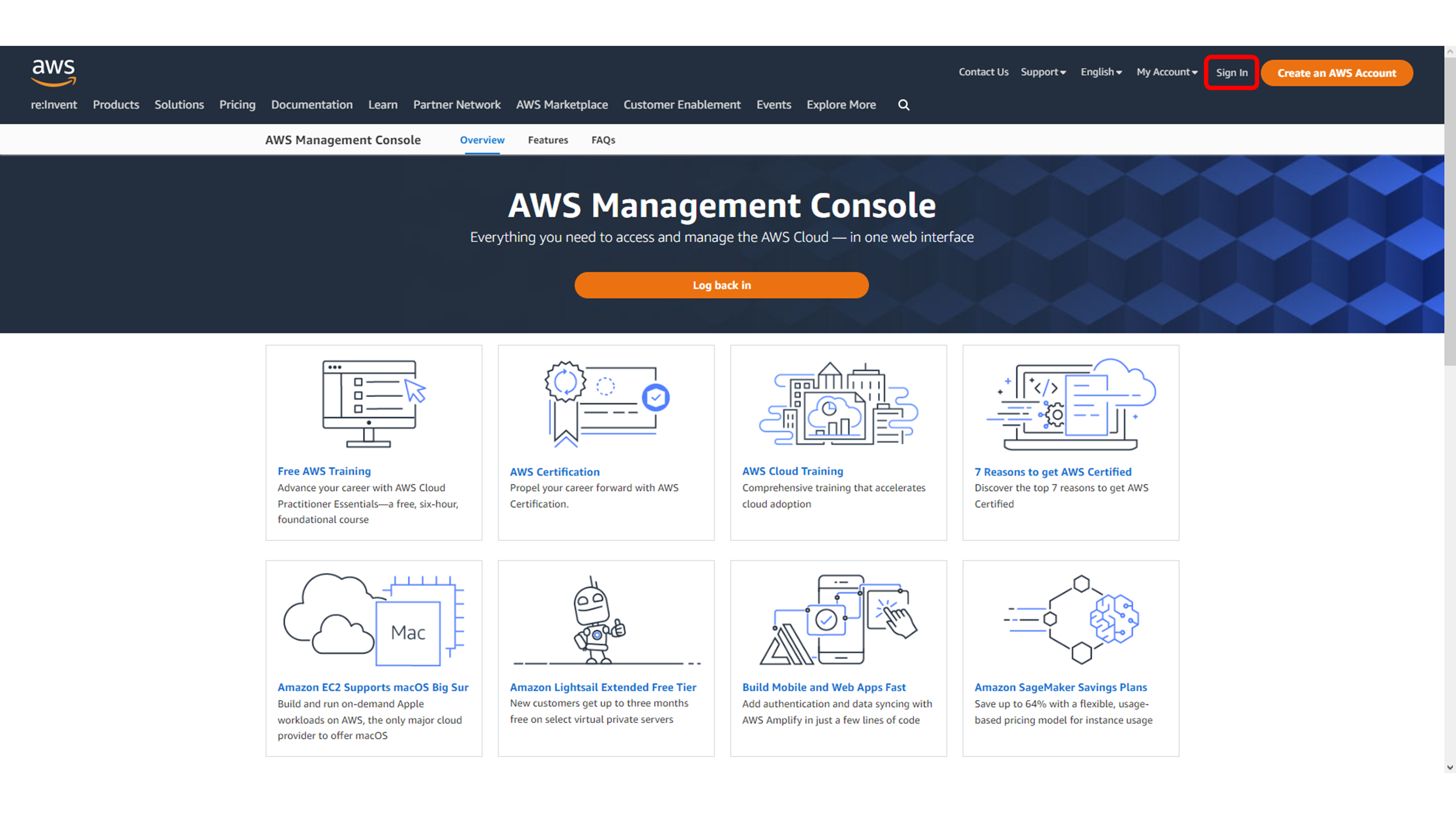This screenshot has width=1456, height=819.
Task: Click the vertical scrollbar thumb
Action: coord(1450,212)
